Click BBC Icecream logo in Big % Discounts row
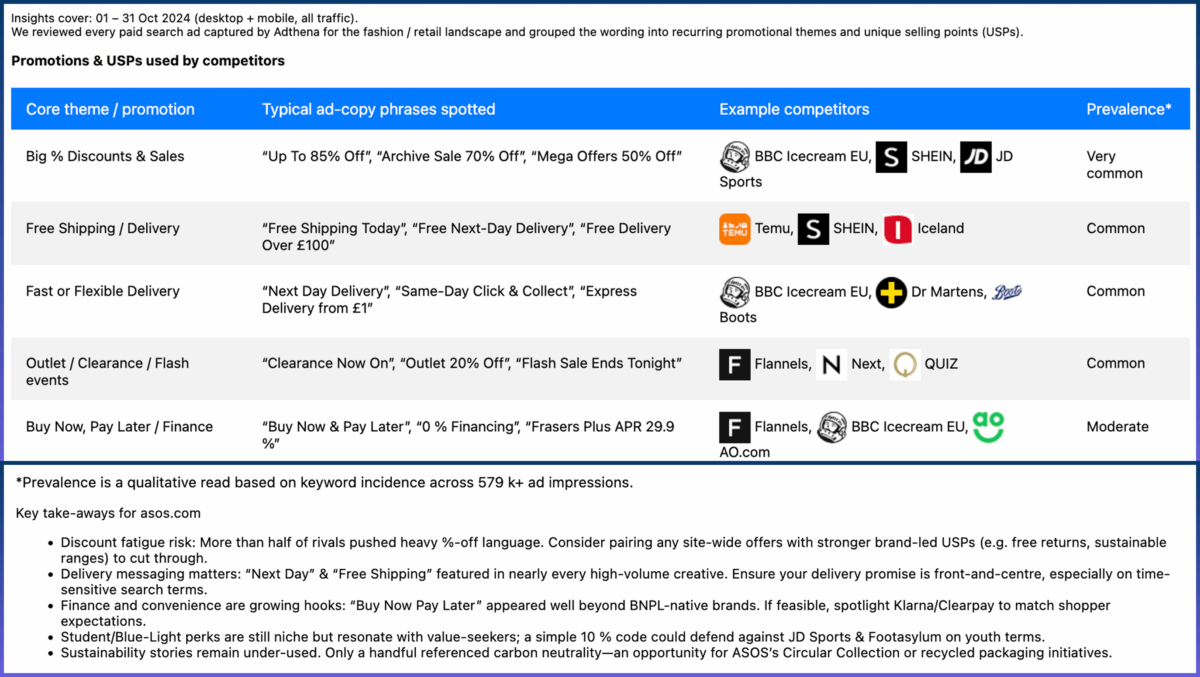This screenshot has width=1200, height=677. coord(735,157)
